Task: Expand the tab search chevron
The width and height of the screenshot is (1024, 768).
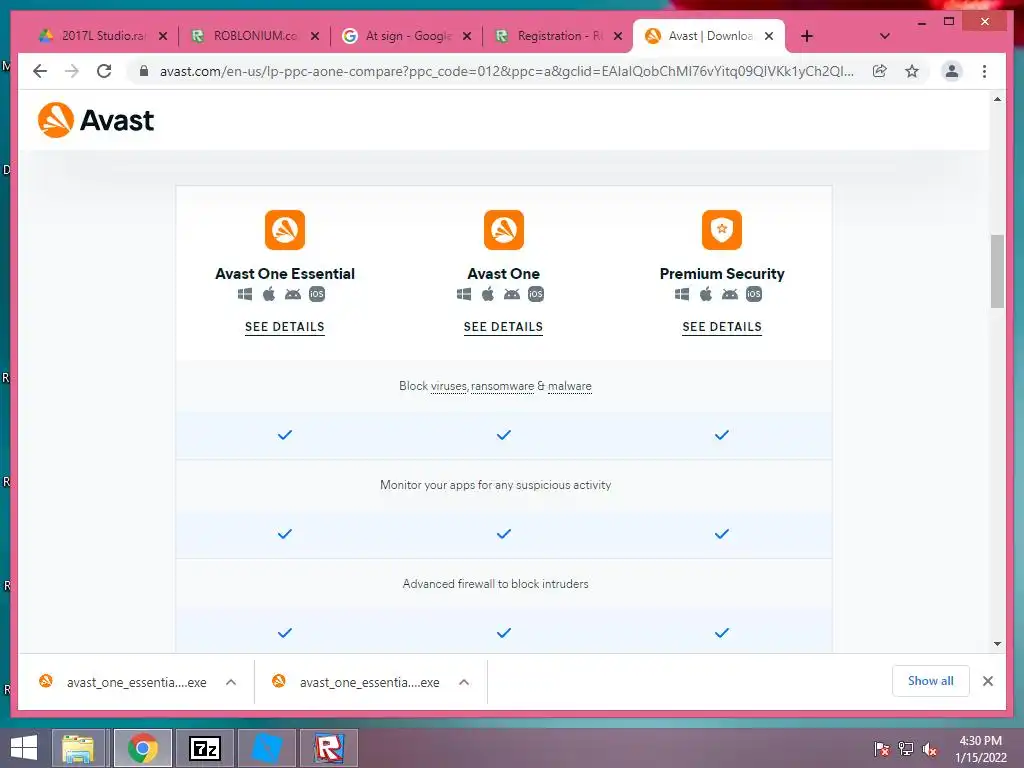Action: point(885,36)
